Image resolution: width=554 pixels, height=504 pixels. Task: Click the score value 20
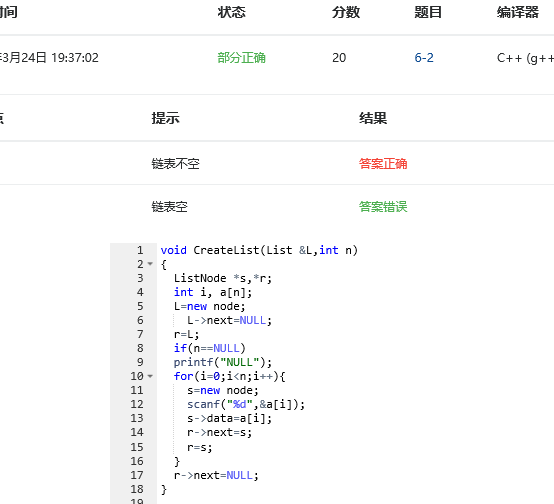(339, 58)
